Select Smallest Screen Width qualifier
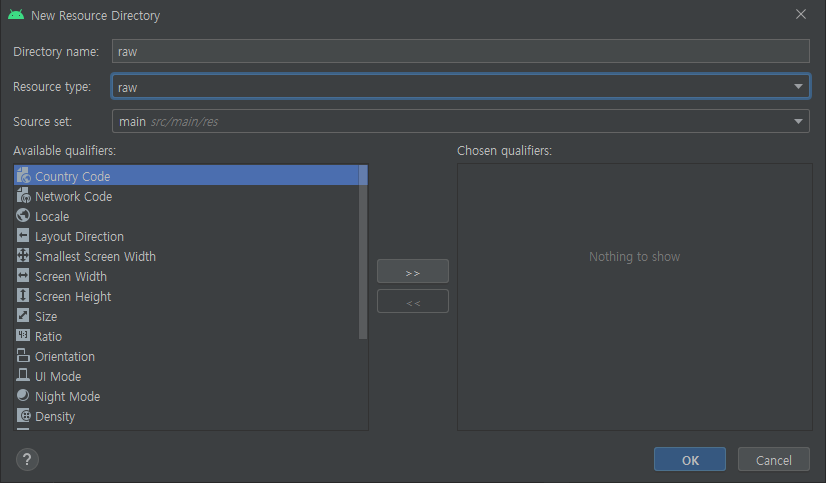Image resolution: width=826 pixels, height=483 pixels. (x=186, y=255)
